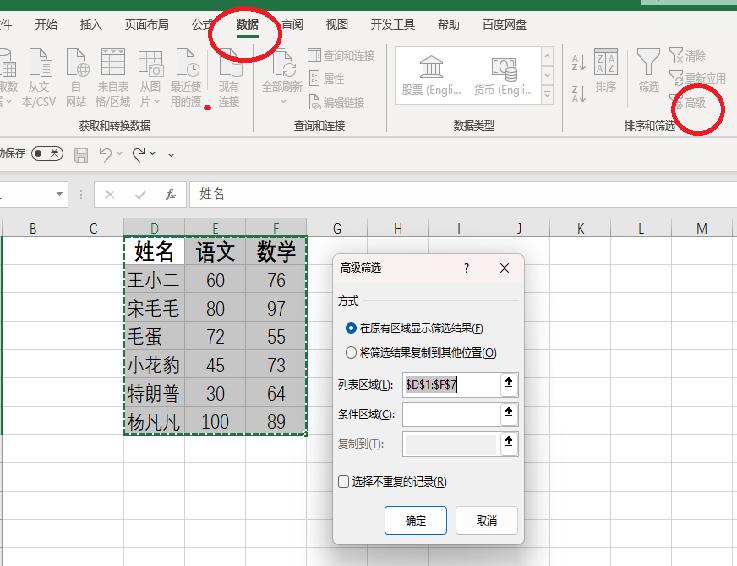Click the 现有连接 icon

click(x=229, y=78)
